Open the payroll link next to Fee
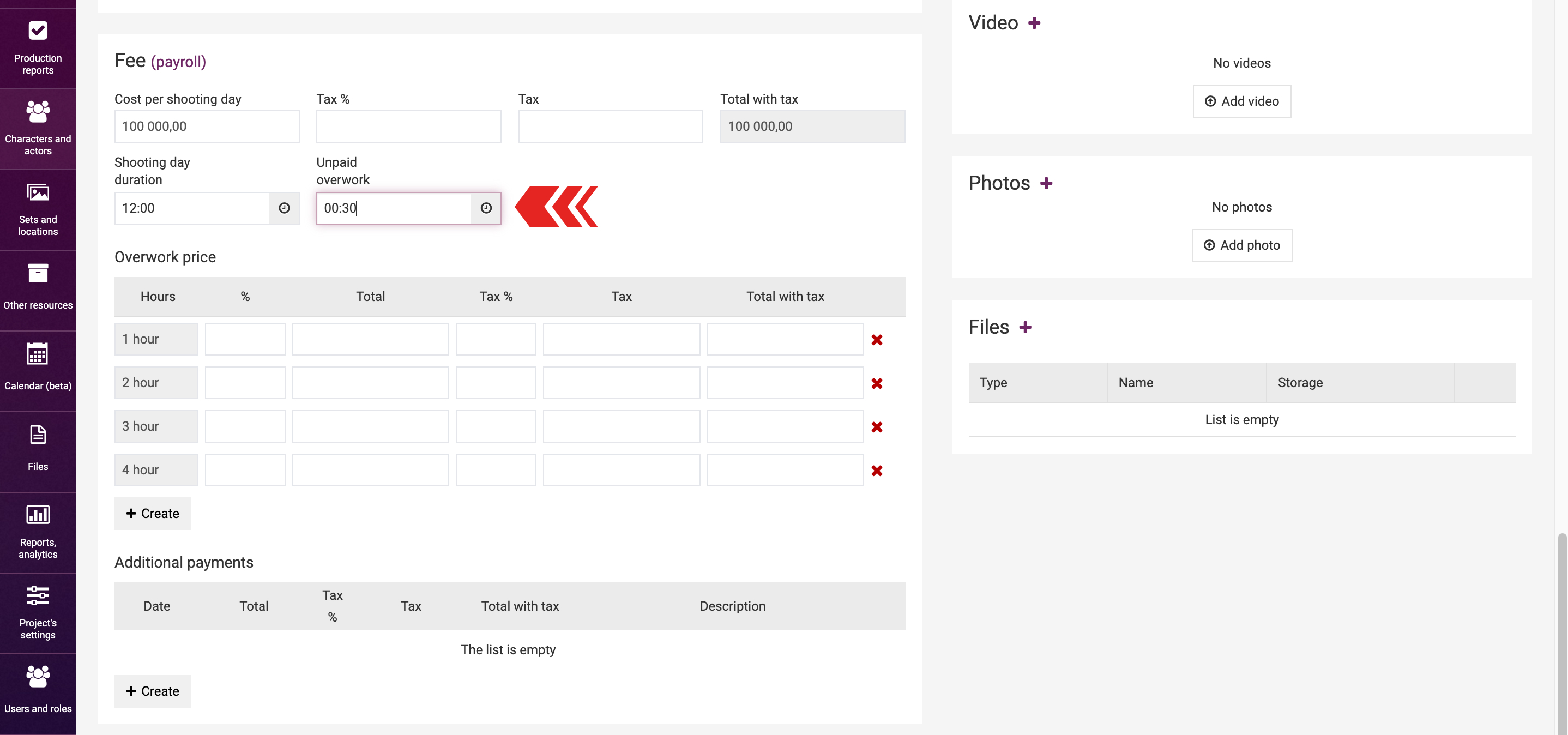 [x=178, y=62]
